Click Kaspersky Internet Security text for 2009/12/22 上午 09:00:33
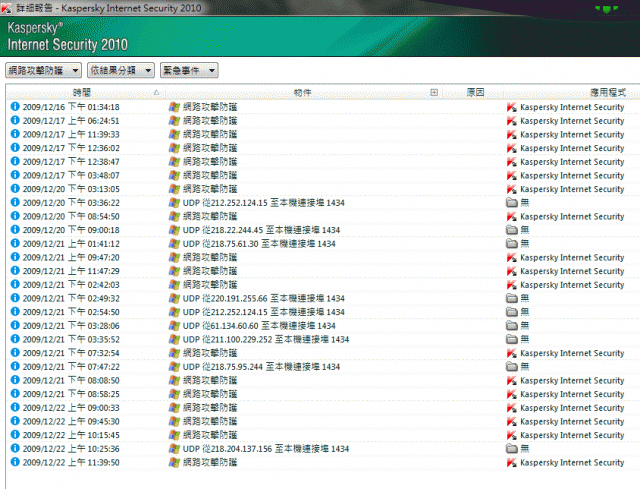 coord(572,408)
